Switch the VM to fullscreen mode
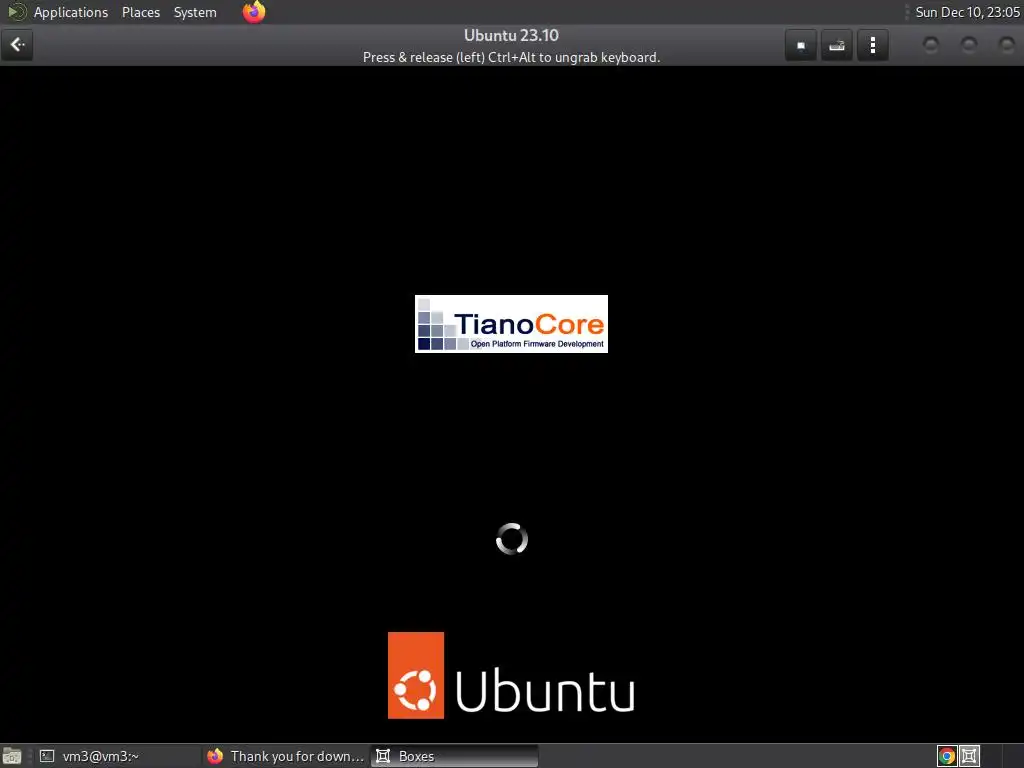This screenshot has height=768, width=1024. click(801, 45)
